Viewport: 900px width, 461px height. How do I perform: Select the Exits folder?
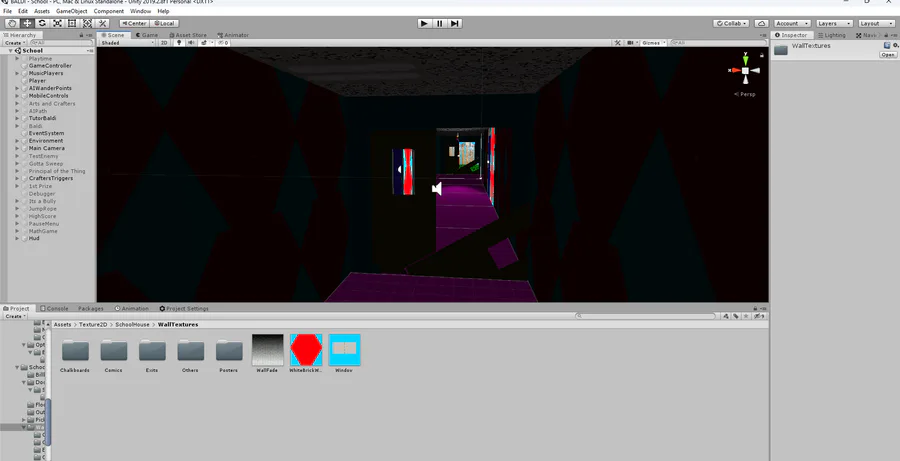(152, 355)
